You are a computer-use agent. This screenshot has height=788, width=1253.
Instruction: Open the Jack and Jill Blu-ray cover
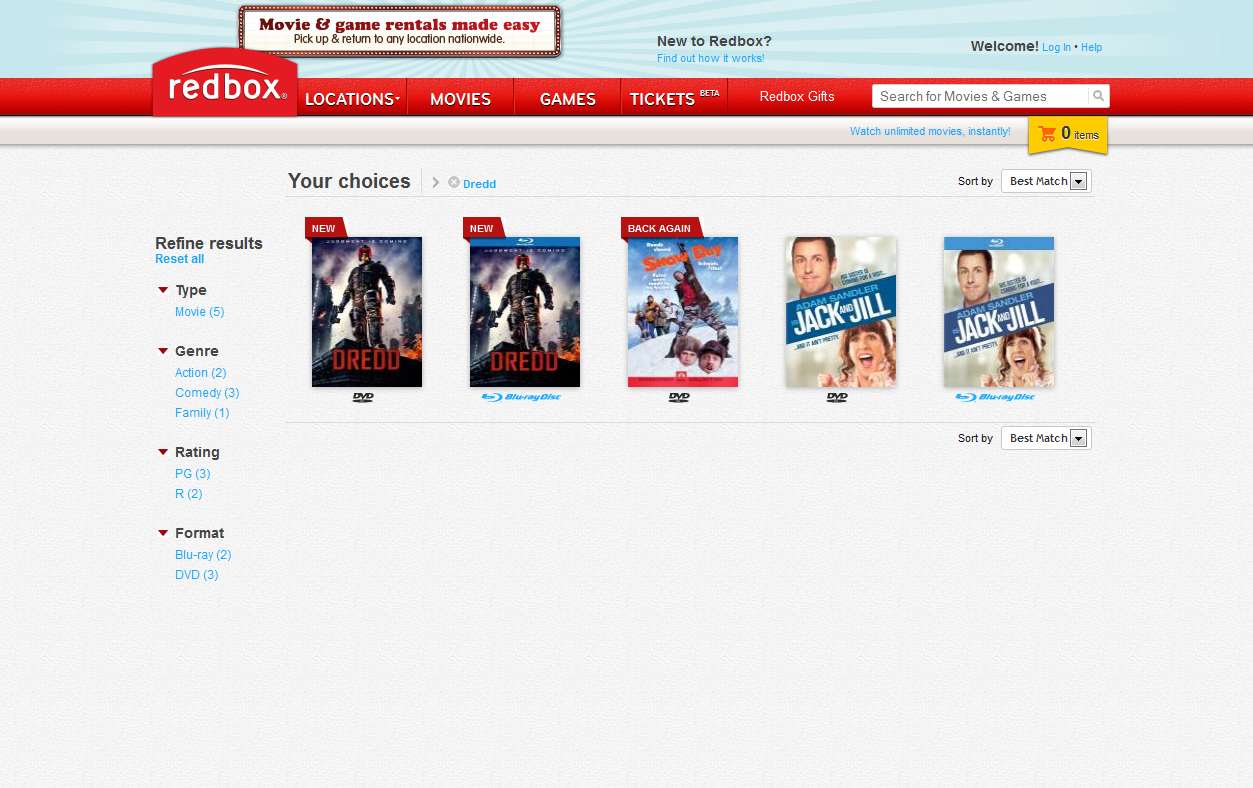pyautogui.click(x=999, y=312)
